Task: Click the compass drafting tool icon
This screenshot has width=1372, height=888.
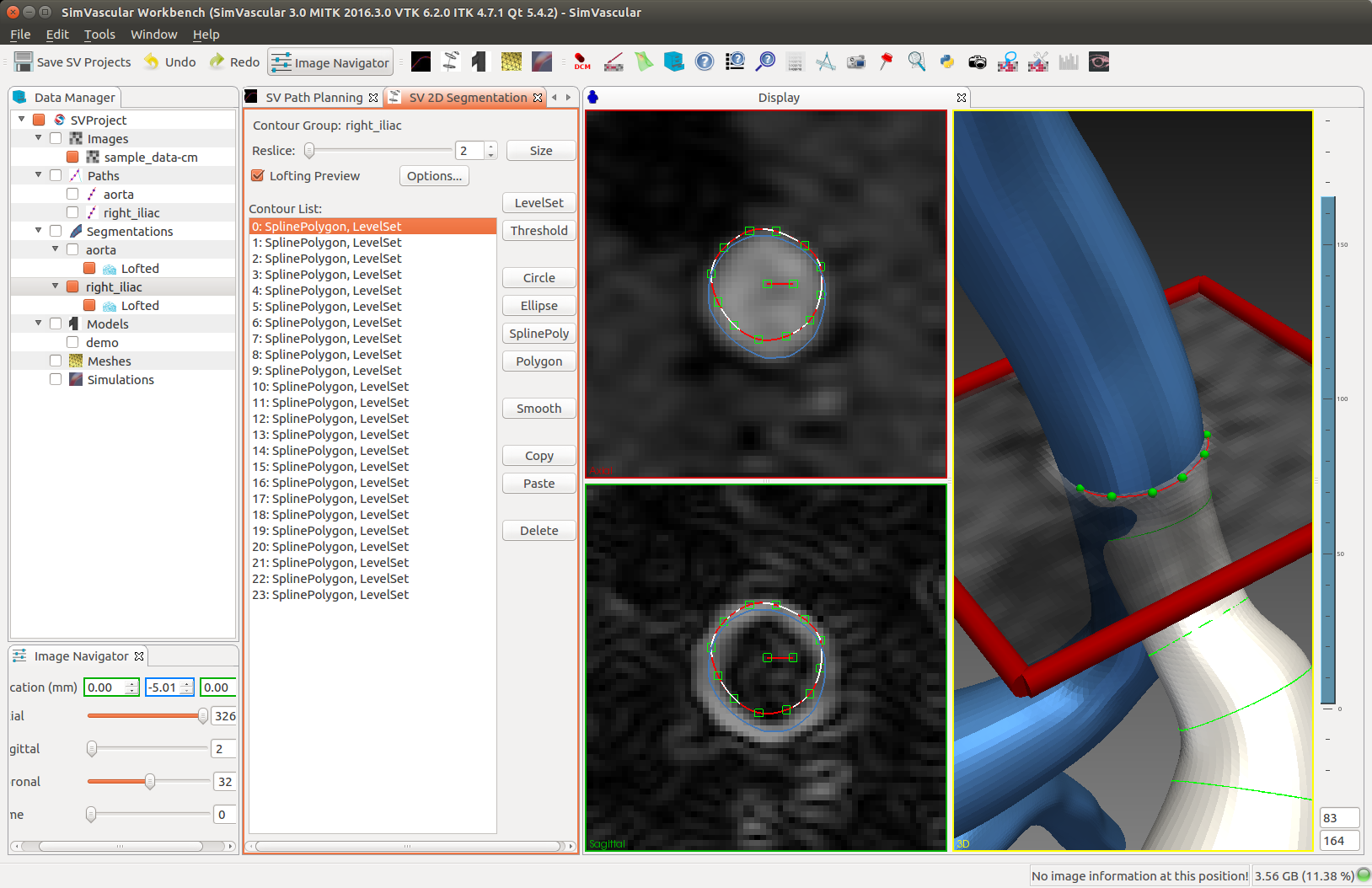Action: (826, 62)
